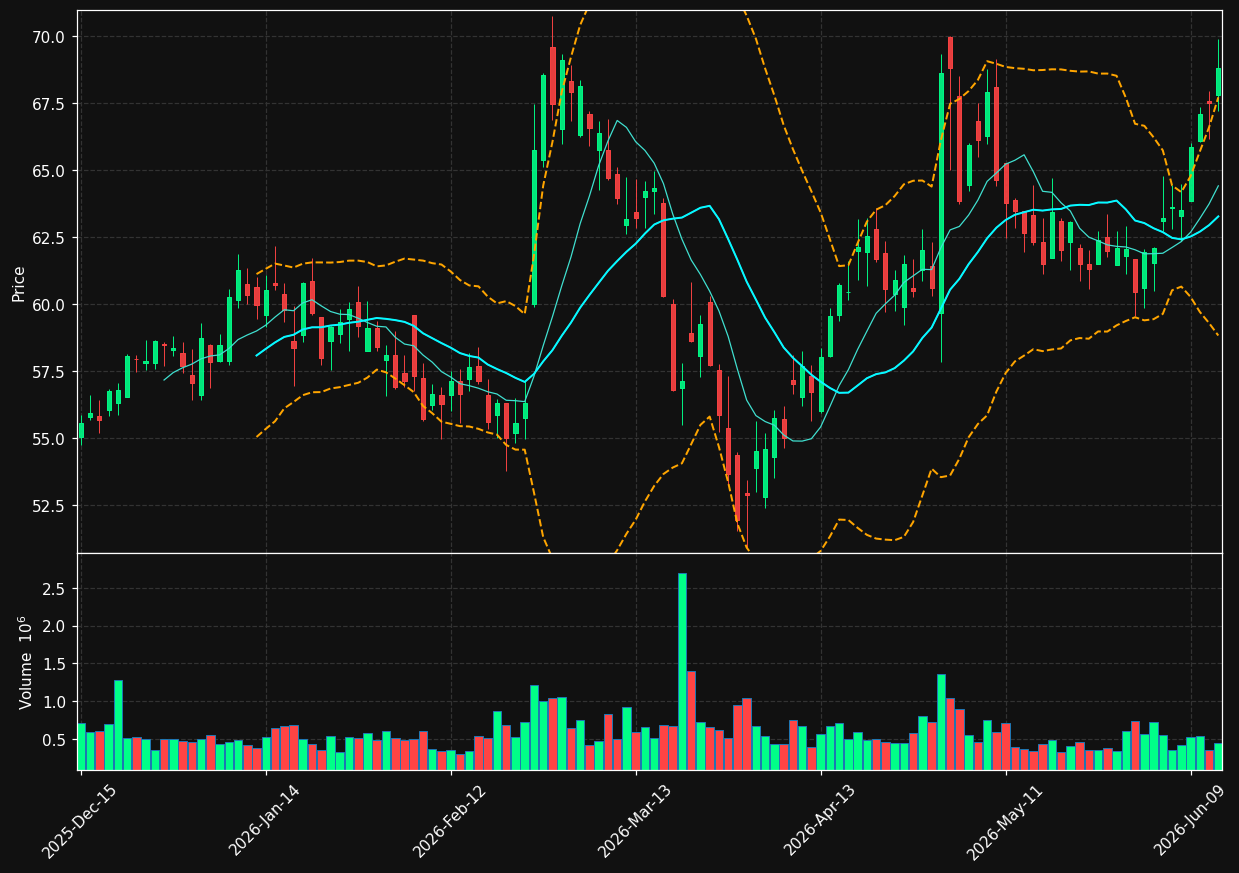This screenshot has height=873, width=1239.
Task: Click the Price axis title
Action: coord(19,282)
